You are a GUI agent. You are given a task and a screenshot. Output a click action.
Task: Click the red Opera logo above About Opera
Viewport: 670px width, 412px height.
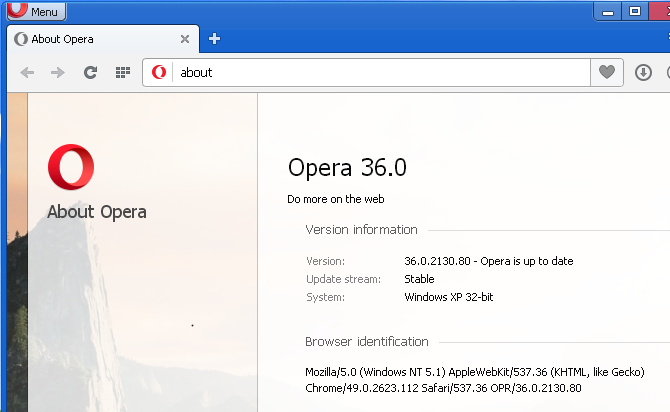(72, 166)
